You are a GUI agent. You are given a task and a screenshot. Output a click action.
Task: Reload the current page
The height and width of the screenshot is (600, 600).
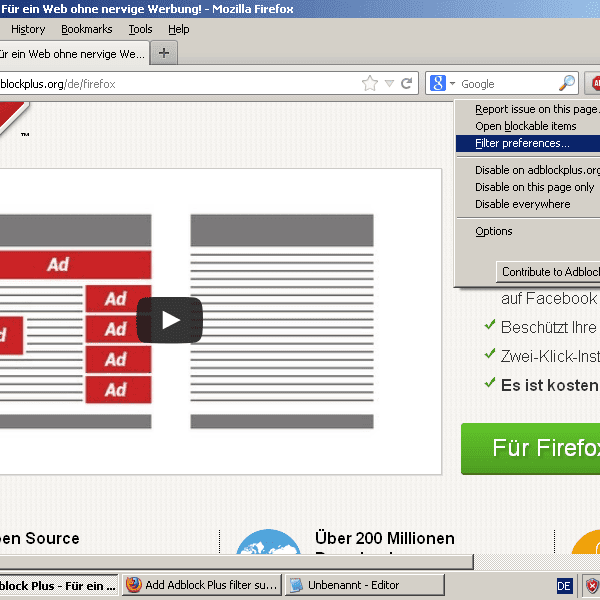(x=406, y=83)
